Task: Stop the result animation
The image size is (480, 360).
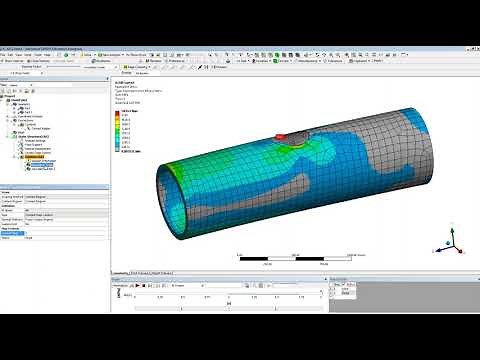Action: click(x=144, y=286)
